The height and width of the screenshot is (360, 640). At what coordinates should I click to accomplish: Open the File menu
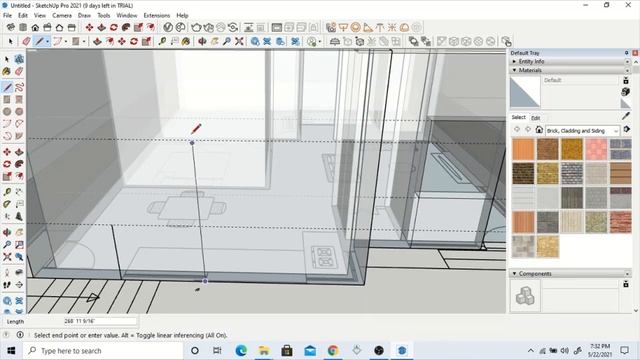[7, 16]
